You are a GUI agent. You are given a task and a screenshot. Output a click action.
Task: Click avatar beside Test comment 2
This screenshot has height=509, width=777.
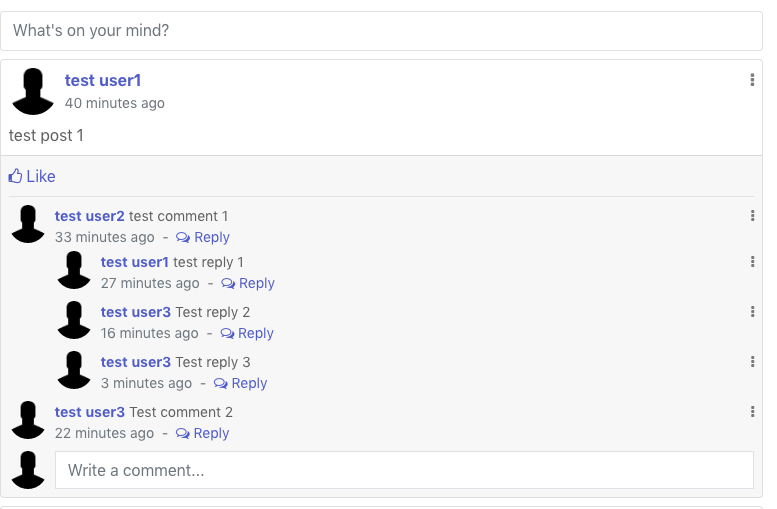(x=28, y=420)
